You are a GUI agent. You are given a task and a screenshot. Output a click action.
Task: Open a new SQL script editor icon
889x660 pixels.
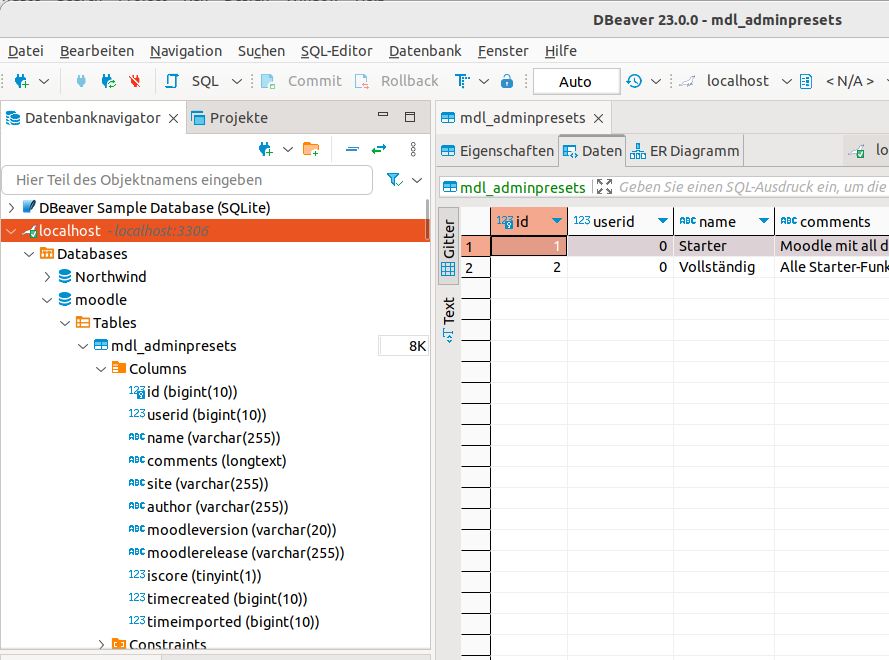tap(172, 81)
